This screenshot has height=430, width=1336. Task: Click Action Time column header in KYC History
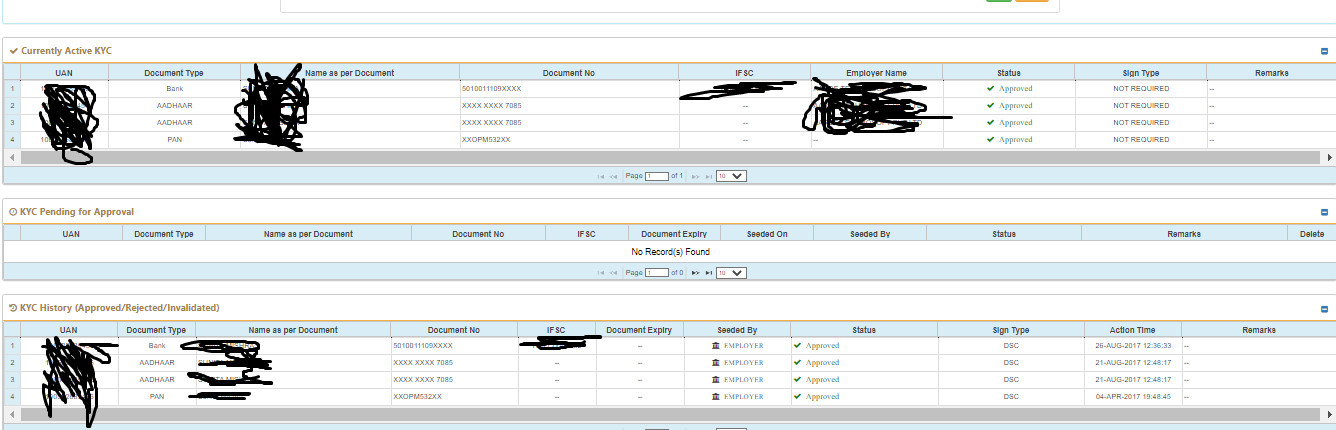(1132, 330)
